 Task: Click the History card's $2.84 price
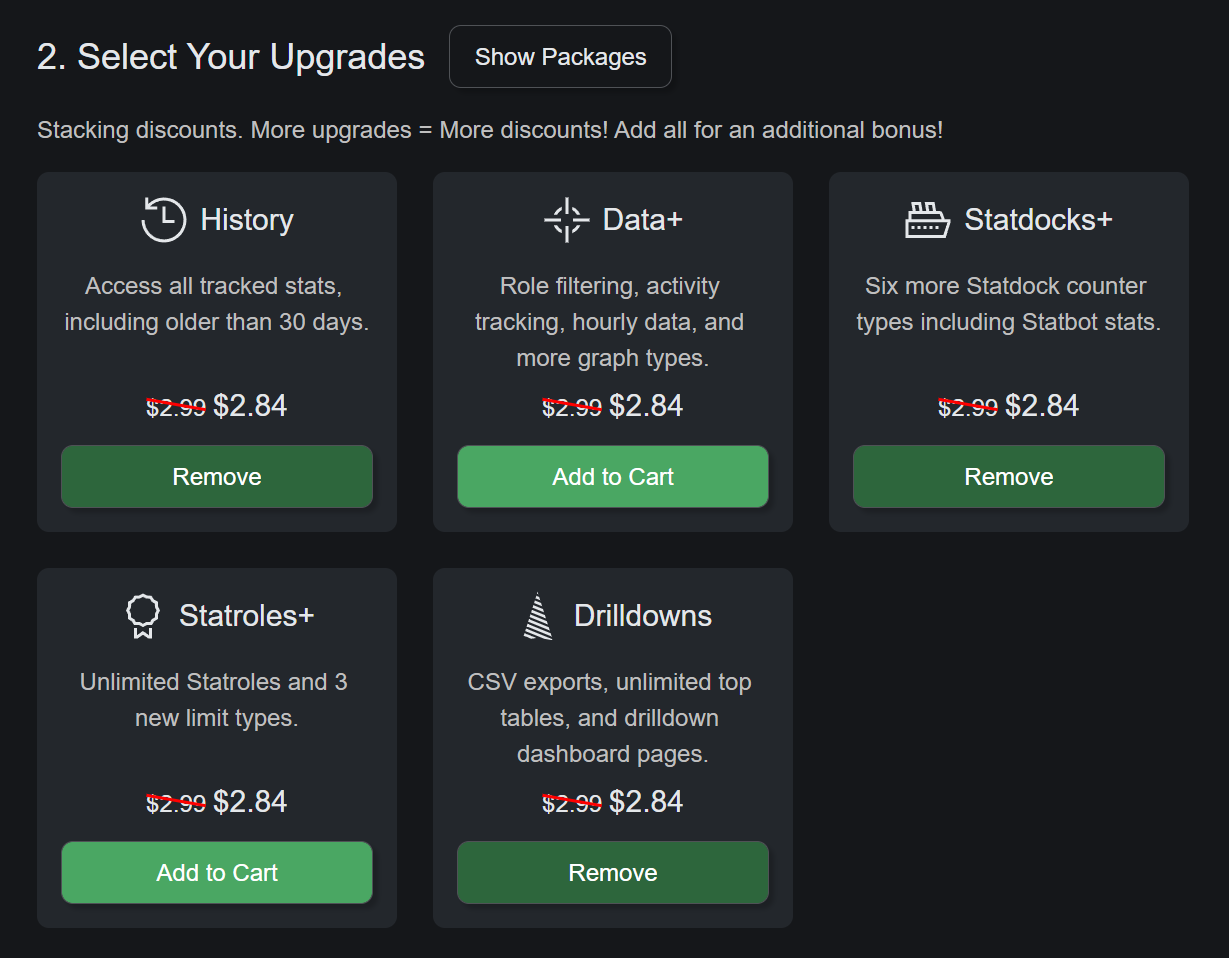(250, 406)
